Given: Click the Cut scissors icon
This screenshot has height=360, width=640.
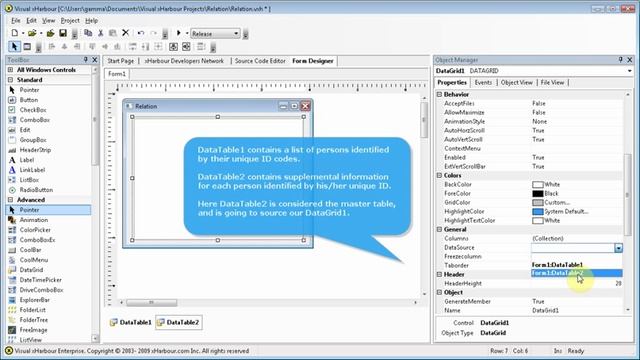Looking at the screenshot, I should pos(101,33).
